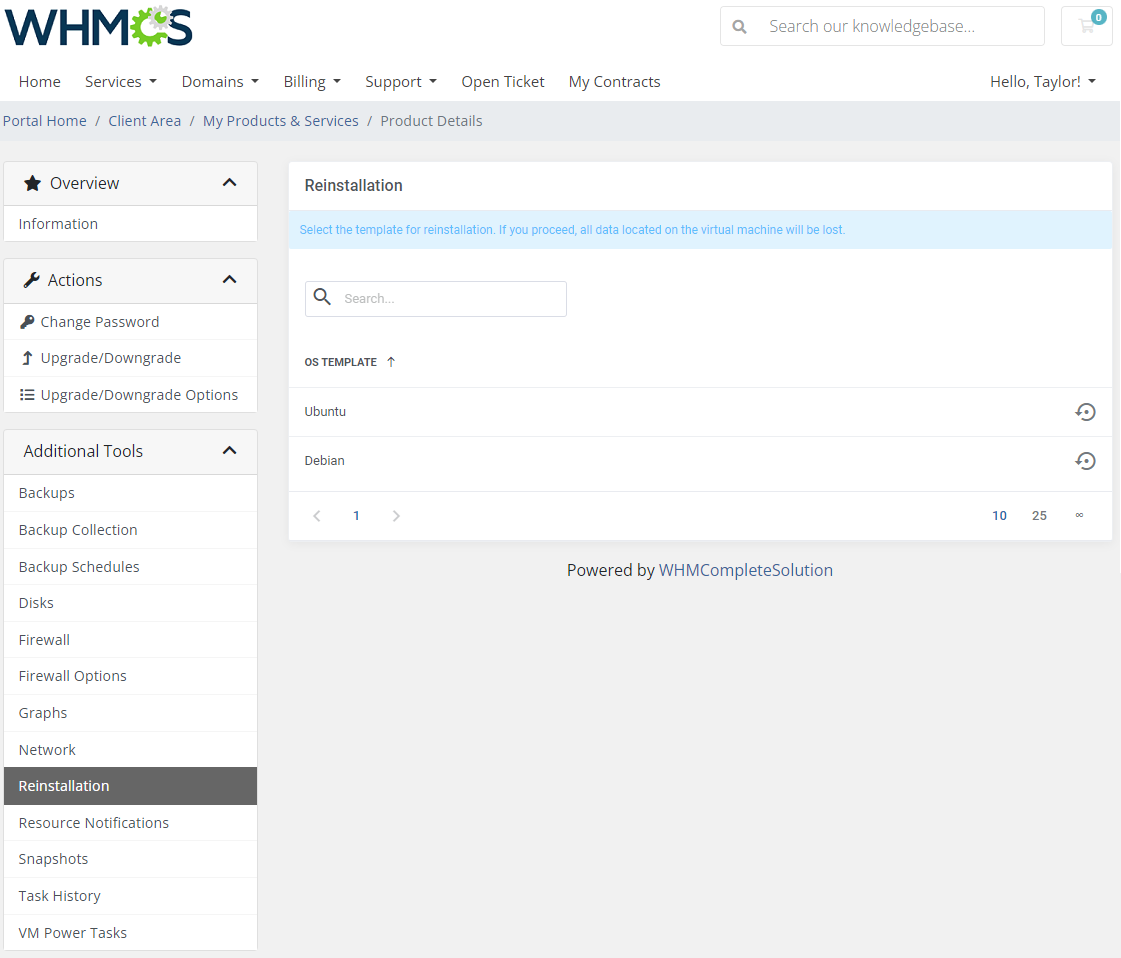Image resolution: width=1121 pixels, height=958 pixels.
Task: Open Resource Notifications tool
Action: 130,823
